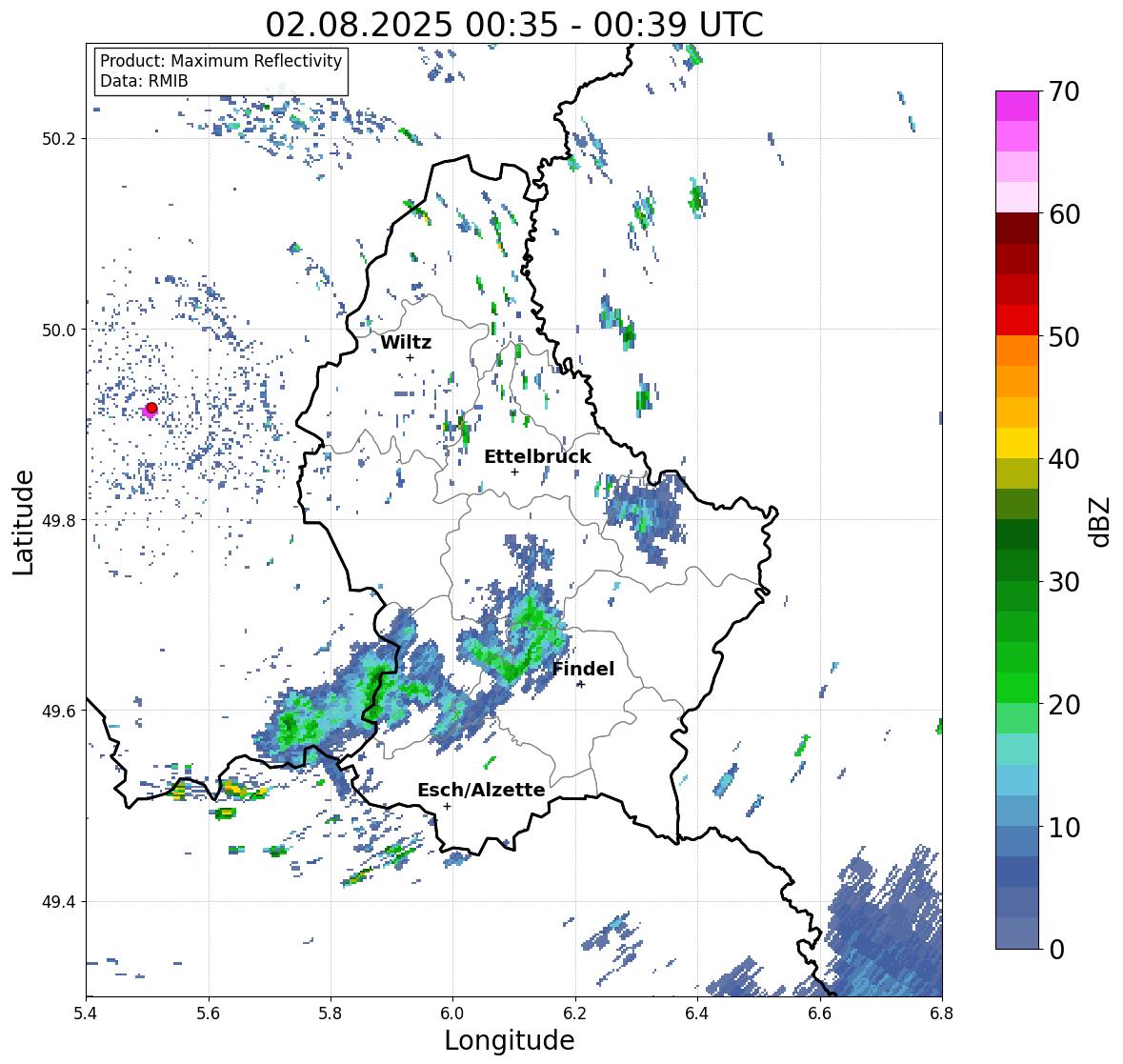1123x1064 pixels.
Task: Click the red dot marker near 5.5 longitude
Action: (x=151, y=408)
